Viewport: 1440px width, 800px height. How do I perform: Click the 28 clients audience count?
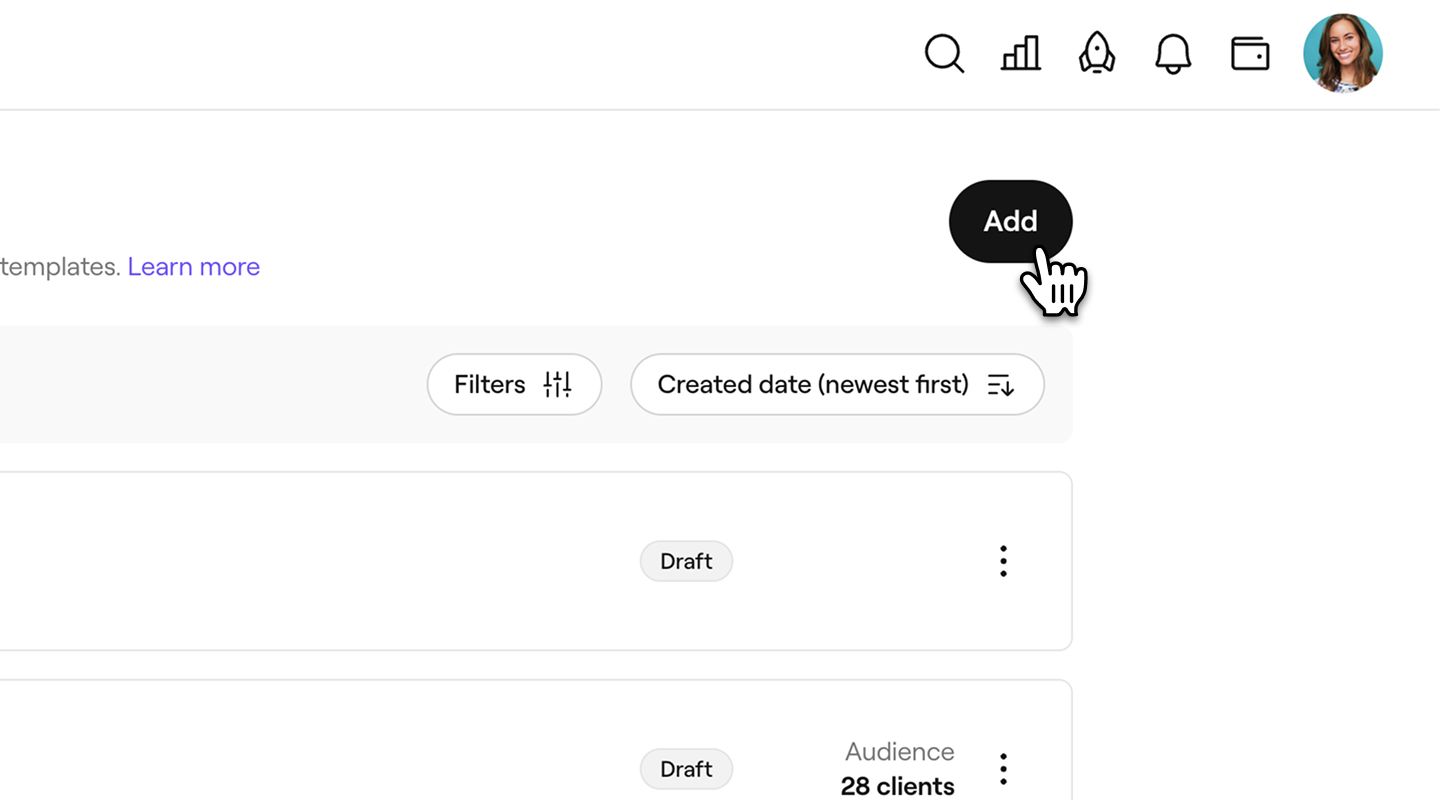pos(897,787)
